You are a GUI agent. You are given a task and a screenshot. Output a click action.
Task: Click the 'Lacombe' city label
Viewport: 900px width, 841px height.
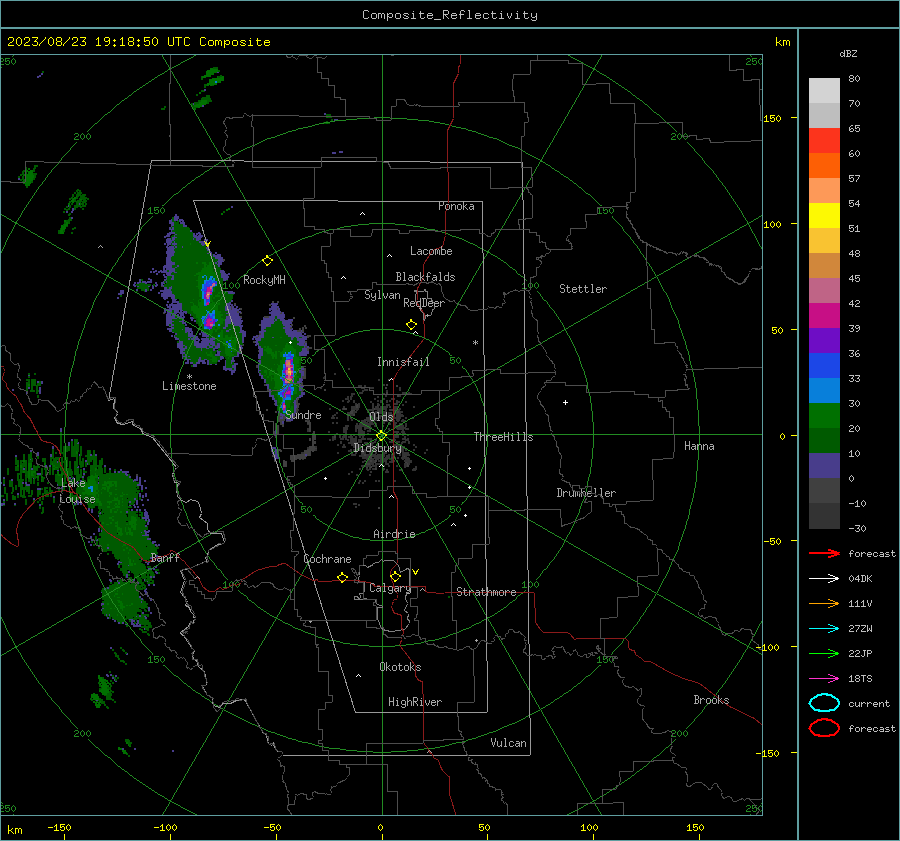pyautogui.click(x=431, y=251)
